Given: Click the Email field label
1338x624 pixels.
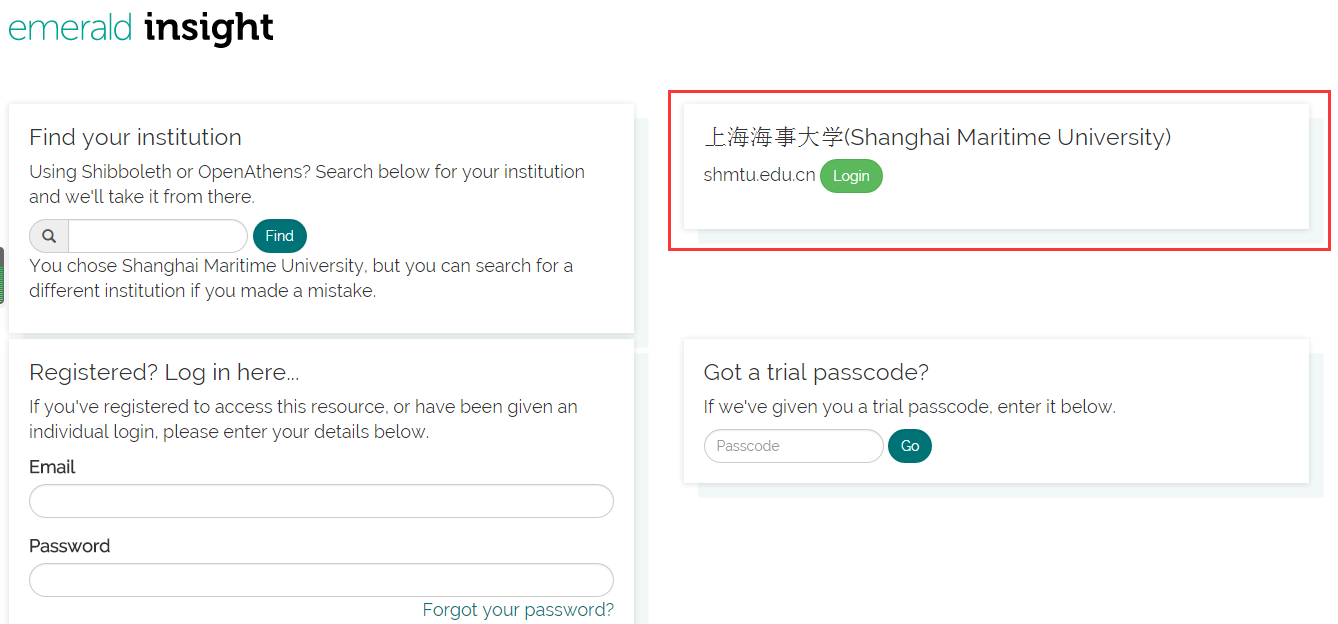Looking at the screenshot, I should click(52, 467).
